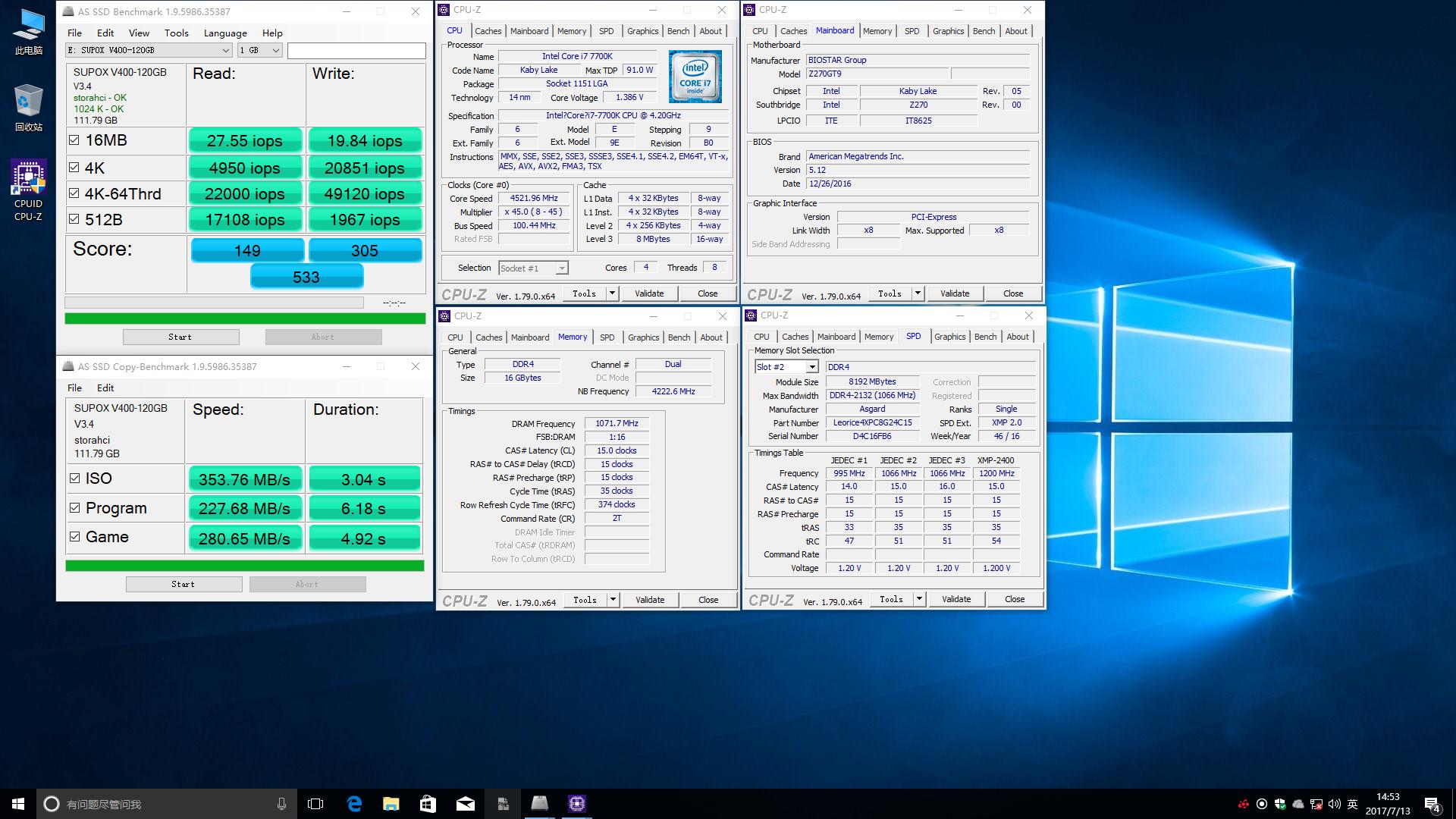Image resolution: width=1456 pixels, height=819 pixels.
Task: Toggle the 4K-64Thrd test checkbox
Action: pos(74,193)
